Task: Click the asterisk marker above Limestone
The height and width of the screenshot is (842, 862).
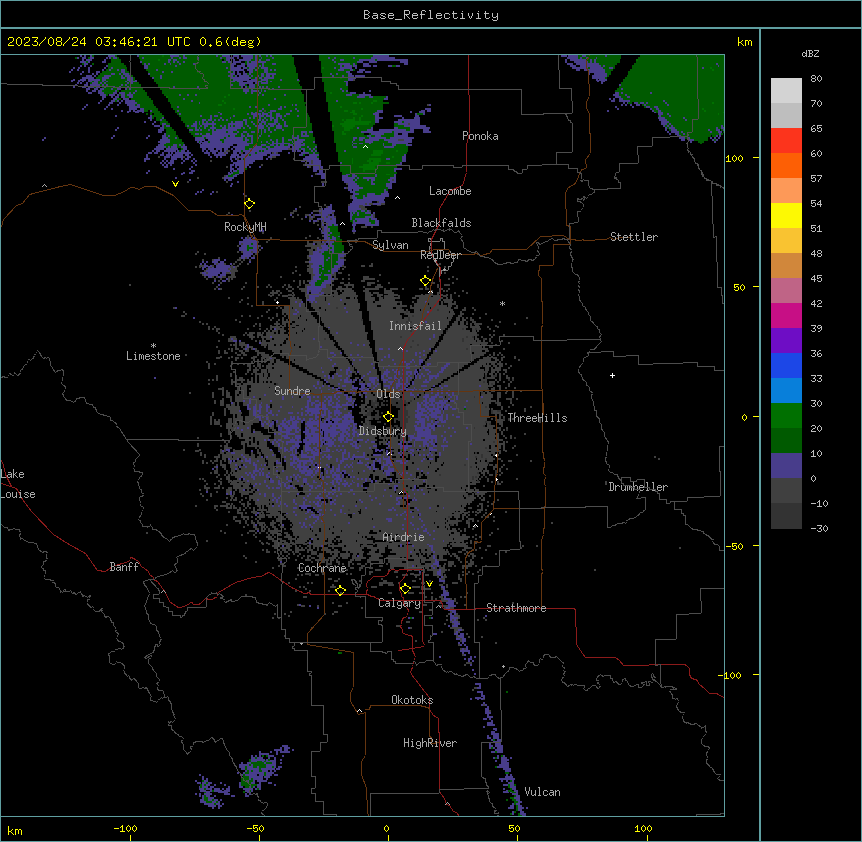Action: click(x=153, y=346)
